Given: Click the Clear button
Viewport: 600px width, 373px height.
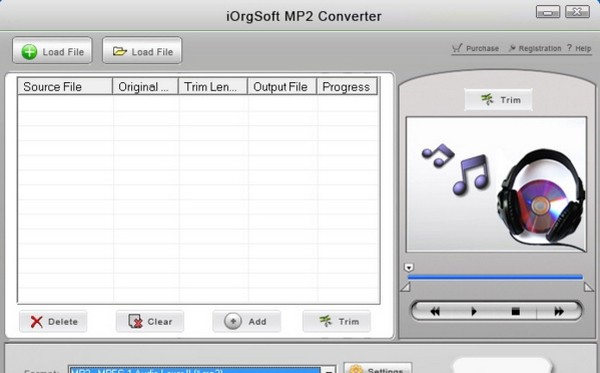Looking at the screenshot, I should click(x=150, y=321).
